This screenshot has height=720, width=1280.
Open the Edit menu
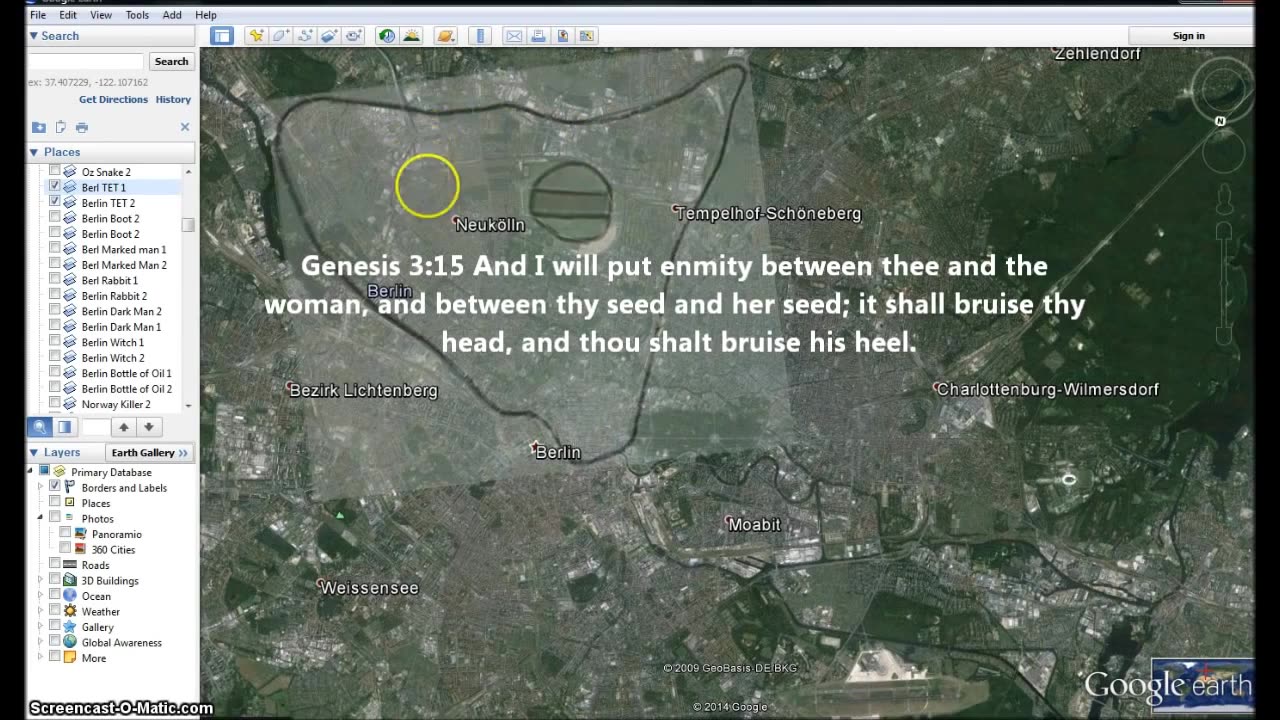click(68, 15)
